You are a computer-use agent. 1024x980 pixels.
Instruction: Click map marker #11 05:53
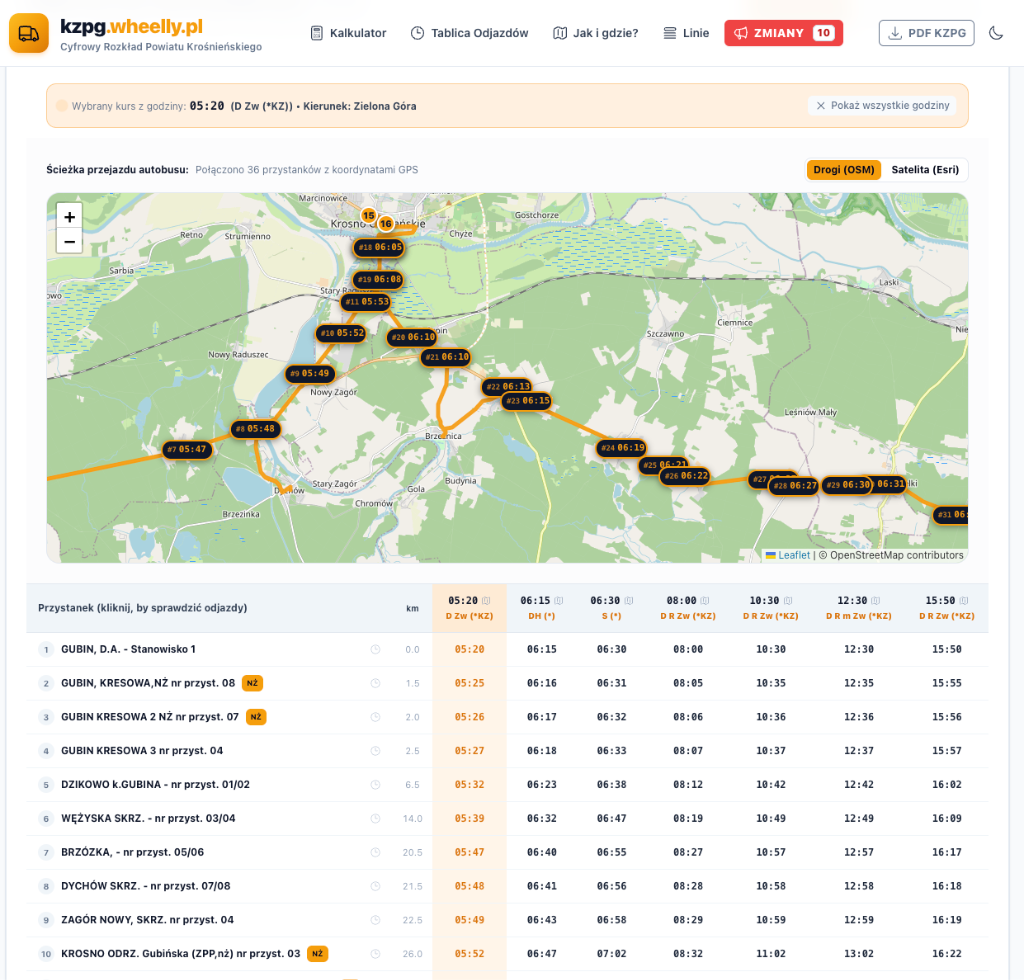(366, 302)
